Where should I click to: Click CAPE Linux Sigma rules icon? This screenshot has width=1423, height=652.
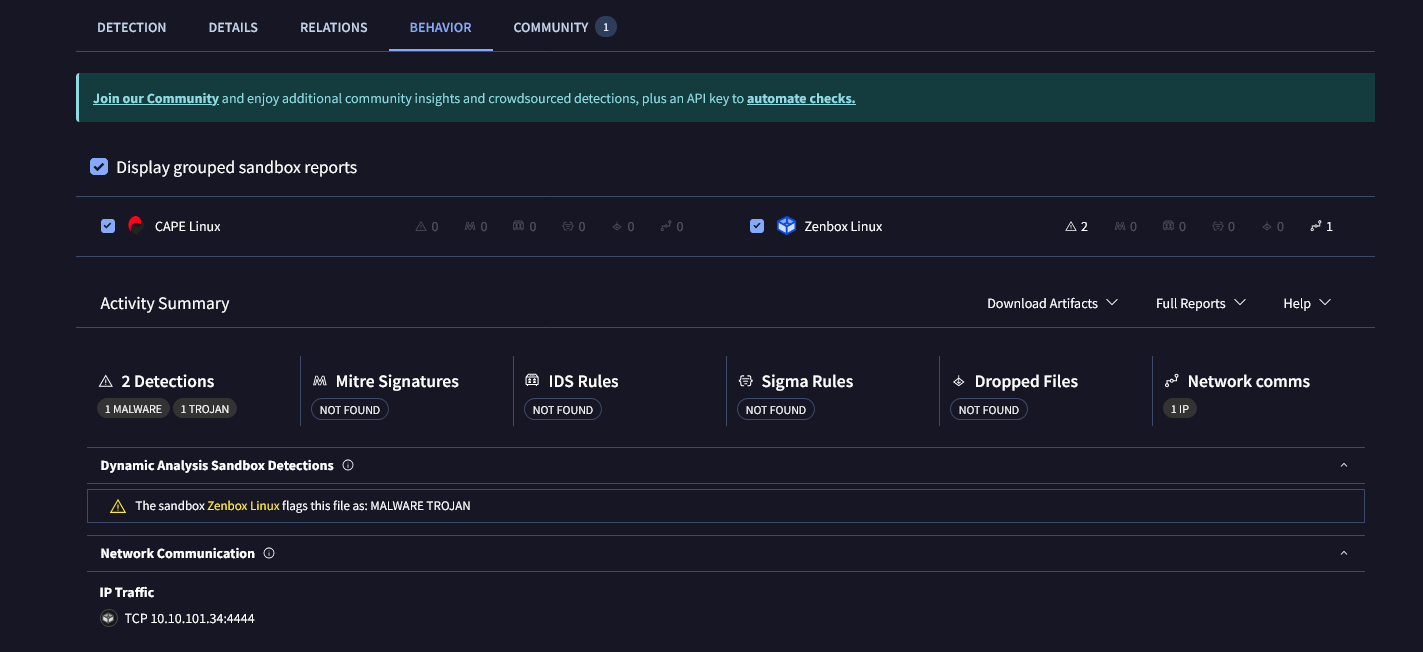pos(567,227)
